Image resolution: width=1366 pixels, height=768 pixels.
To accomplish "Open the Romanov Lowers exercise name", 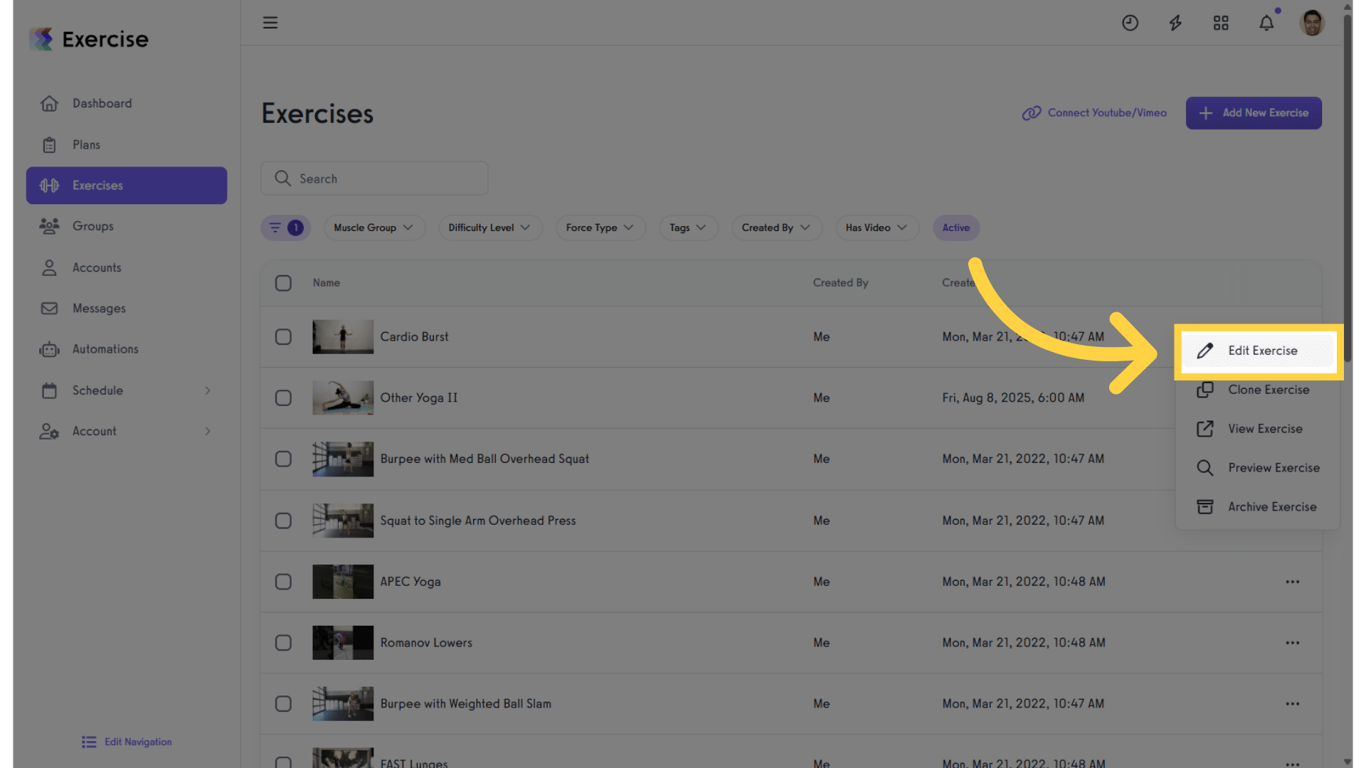I will (x=426, y=643).
